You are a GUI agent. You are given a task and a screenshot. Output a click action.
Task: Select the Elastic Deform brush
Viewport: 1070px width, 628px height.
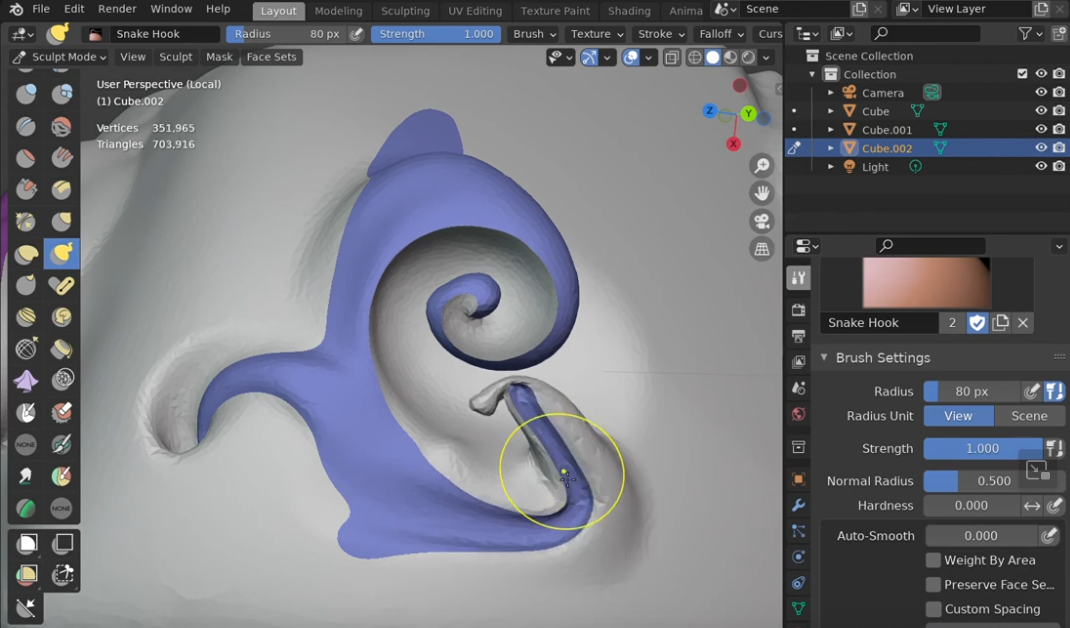pos(26,253)
